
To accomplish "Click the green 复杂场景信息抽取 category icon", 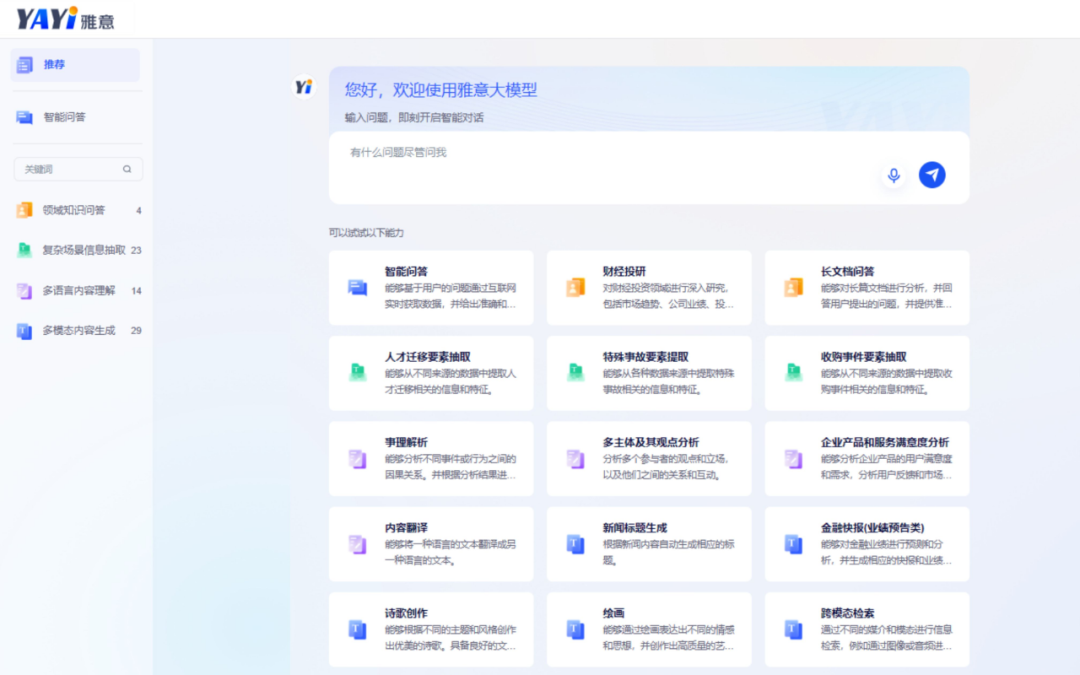I will (x=24, y=250).
